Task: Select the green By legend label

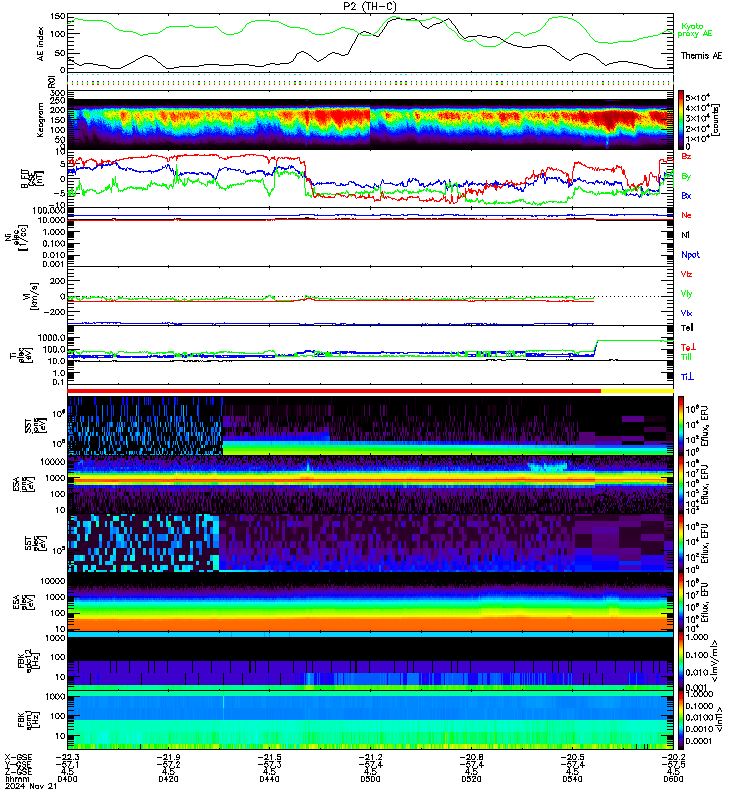Action: [x=686, y=176]
